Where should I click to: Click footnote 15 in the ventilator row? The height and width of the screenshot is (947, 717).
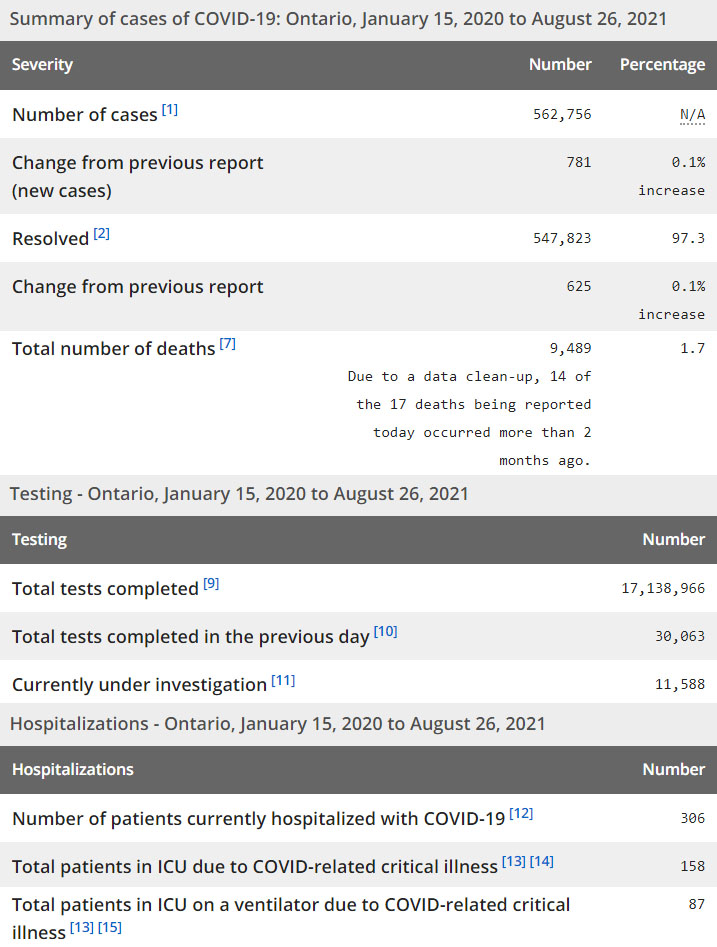110,929
